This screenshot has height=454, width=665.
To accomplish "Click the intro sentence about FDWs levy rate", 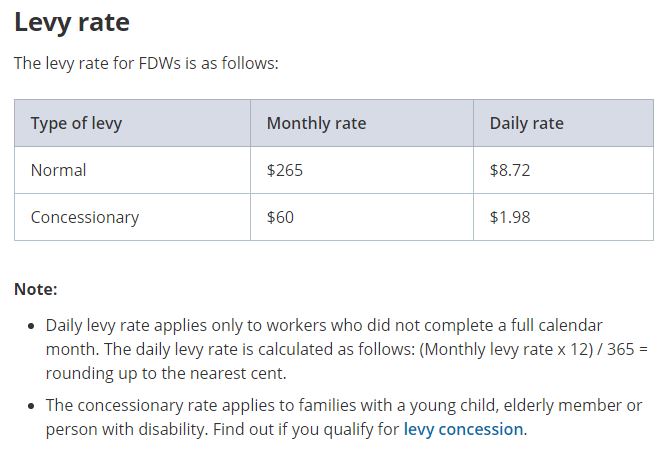I will pos(146,63).
